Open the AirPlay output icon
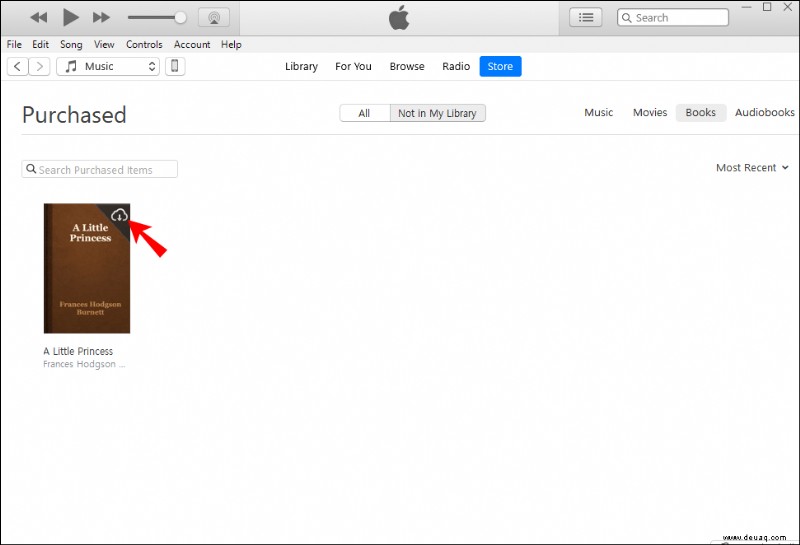Image resolution: width=800 pixels, height=545 pixels. point(214,18)
